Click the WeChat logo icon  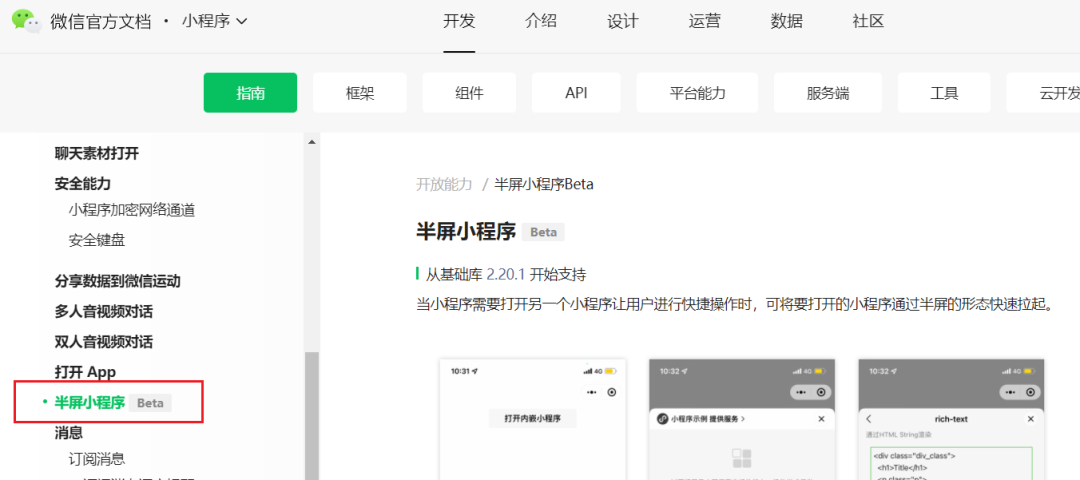coord(26,20)
